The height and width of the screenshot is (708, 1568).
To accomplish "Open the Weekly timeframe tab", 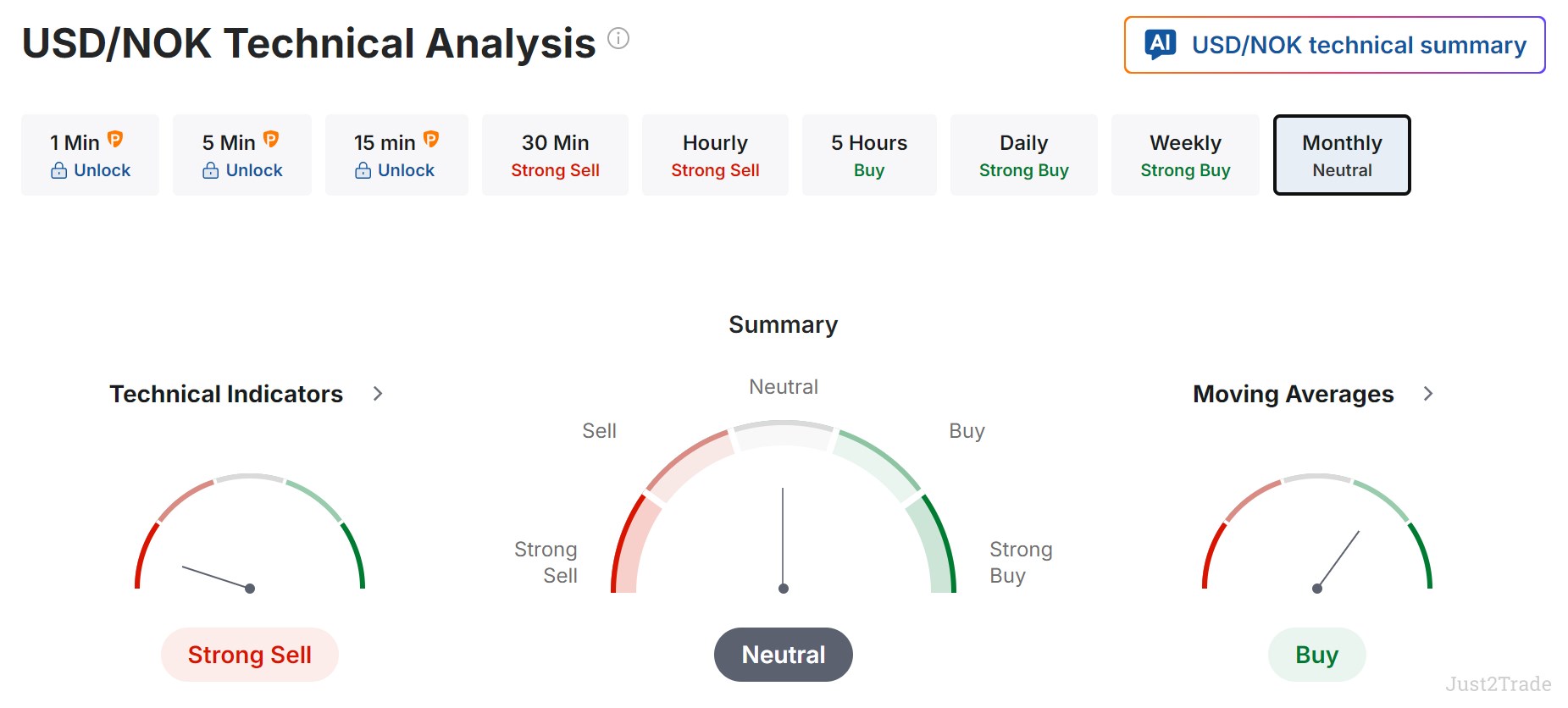I will pos(1185,155).
